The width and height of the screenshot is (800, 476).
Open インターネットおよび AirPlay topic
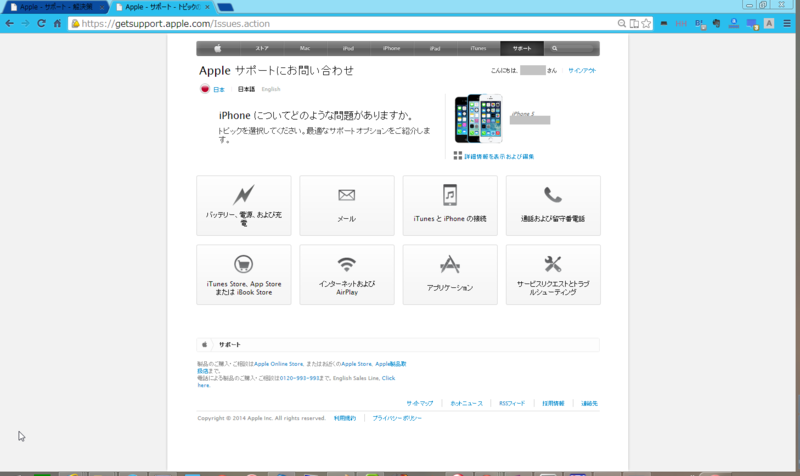coord(347,274)
